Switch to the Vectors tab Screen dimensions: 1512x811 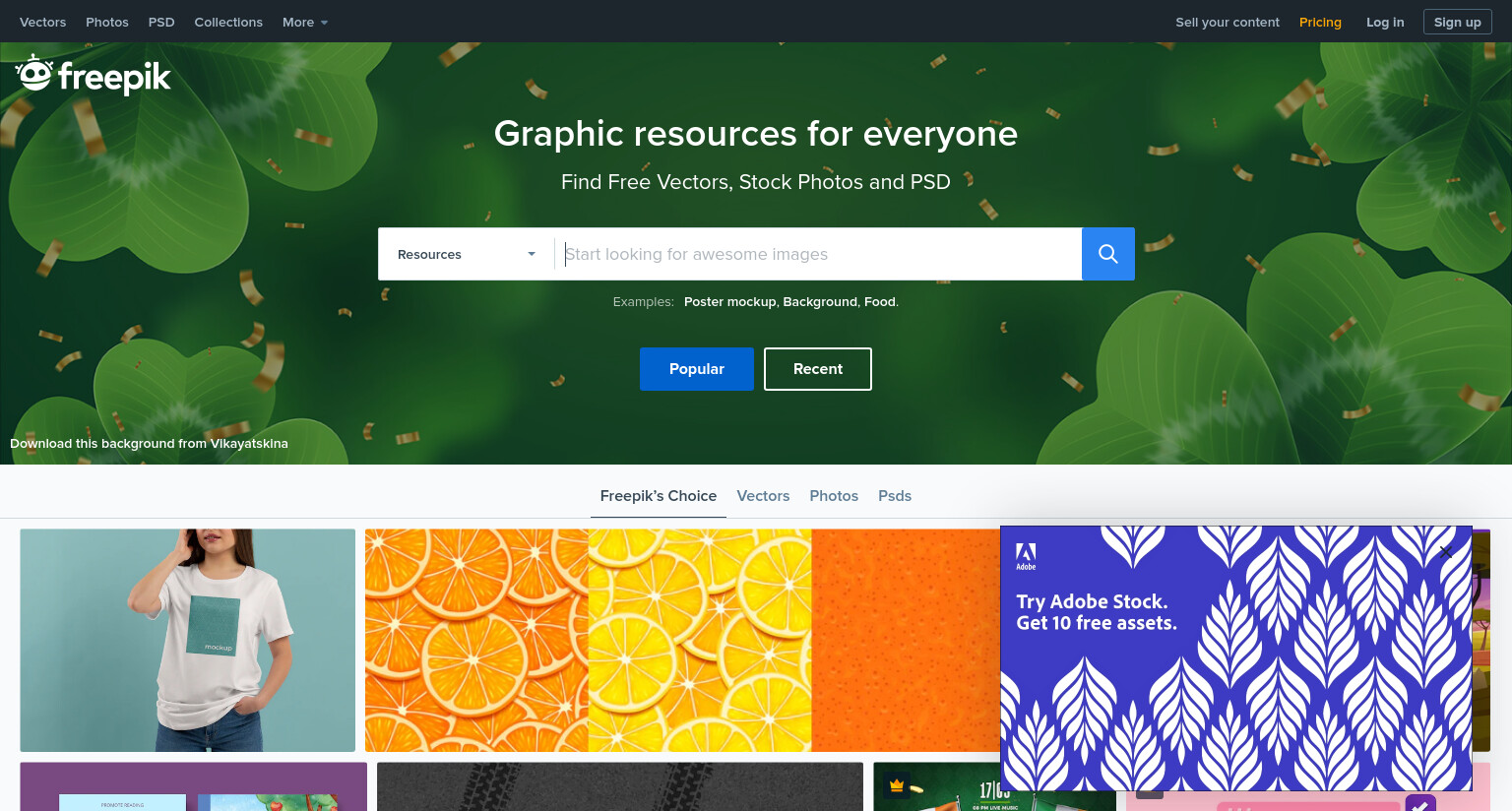pos(763,496)
